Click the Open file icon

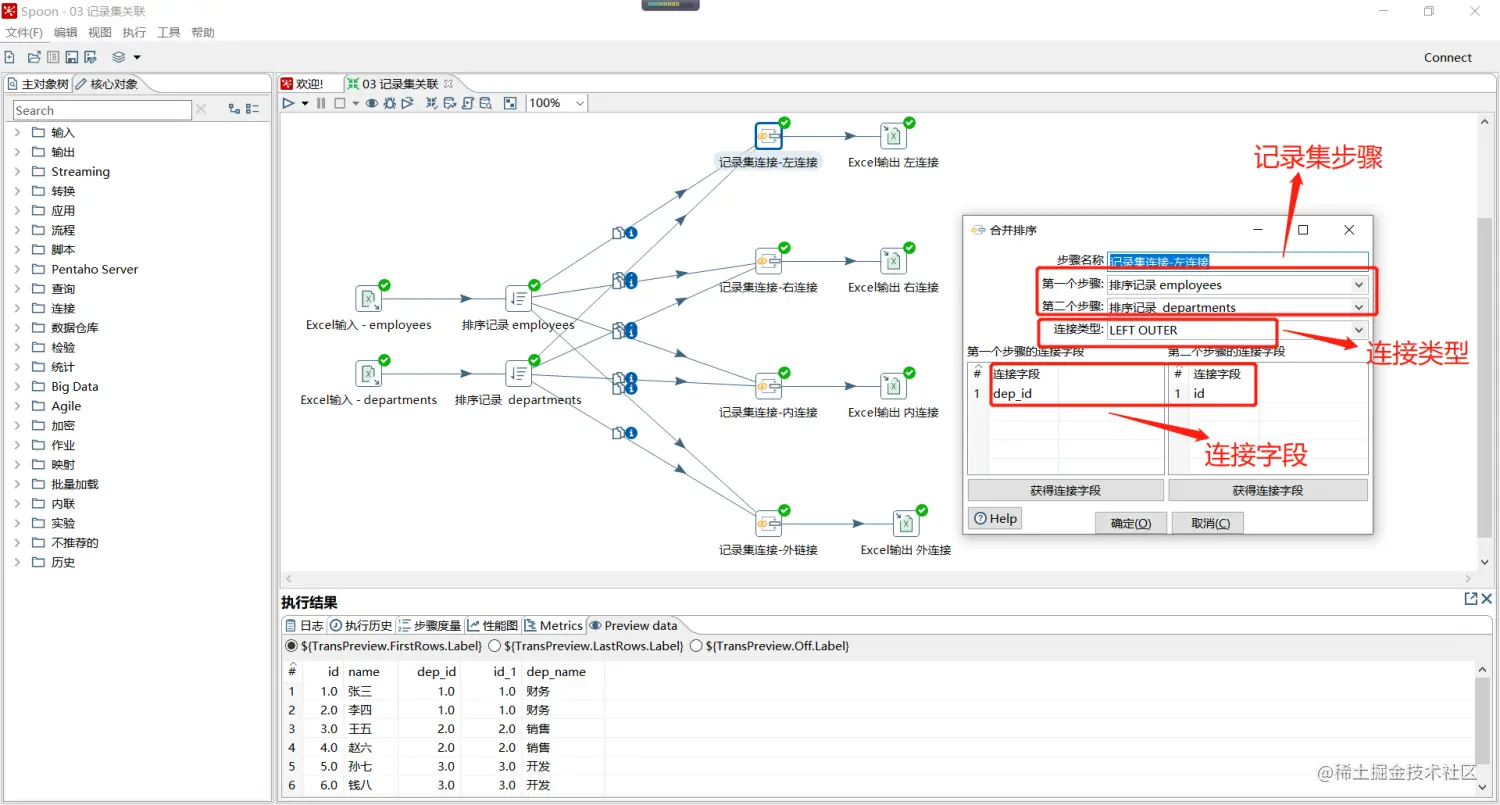(34, 57)
